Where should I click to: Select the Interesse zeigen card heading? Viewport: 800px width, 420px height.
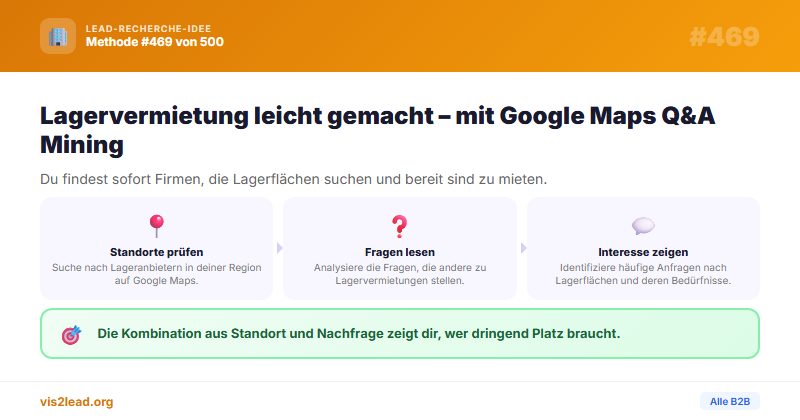tap(643, 252)
